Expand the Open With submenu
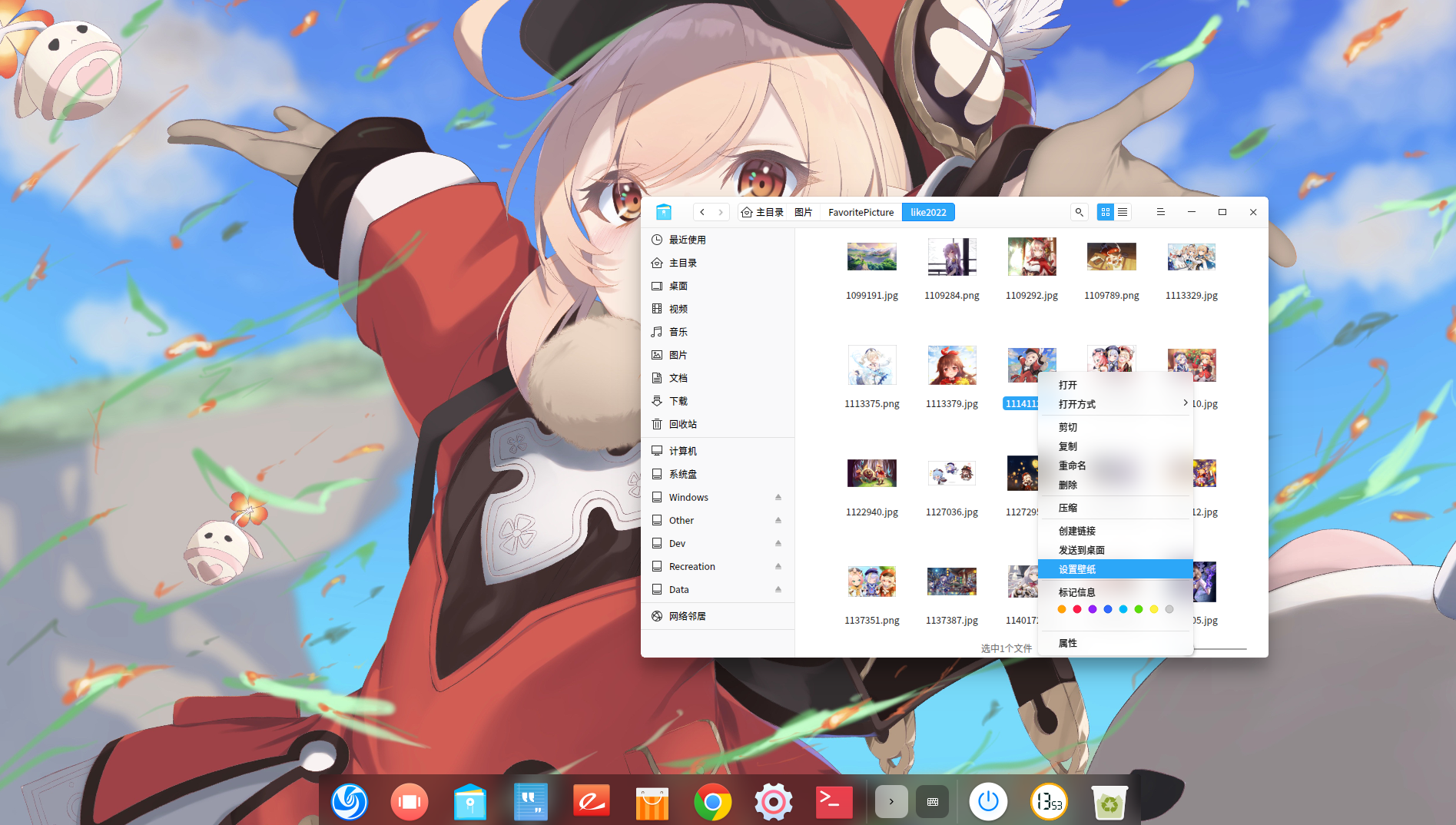Viewport: 1456px width, 825px height. click(x=1115, y=404)
